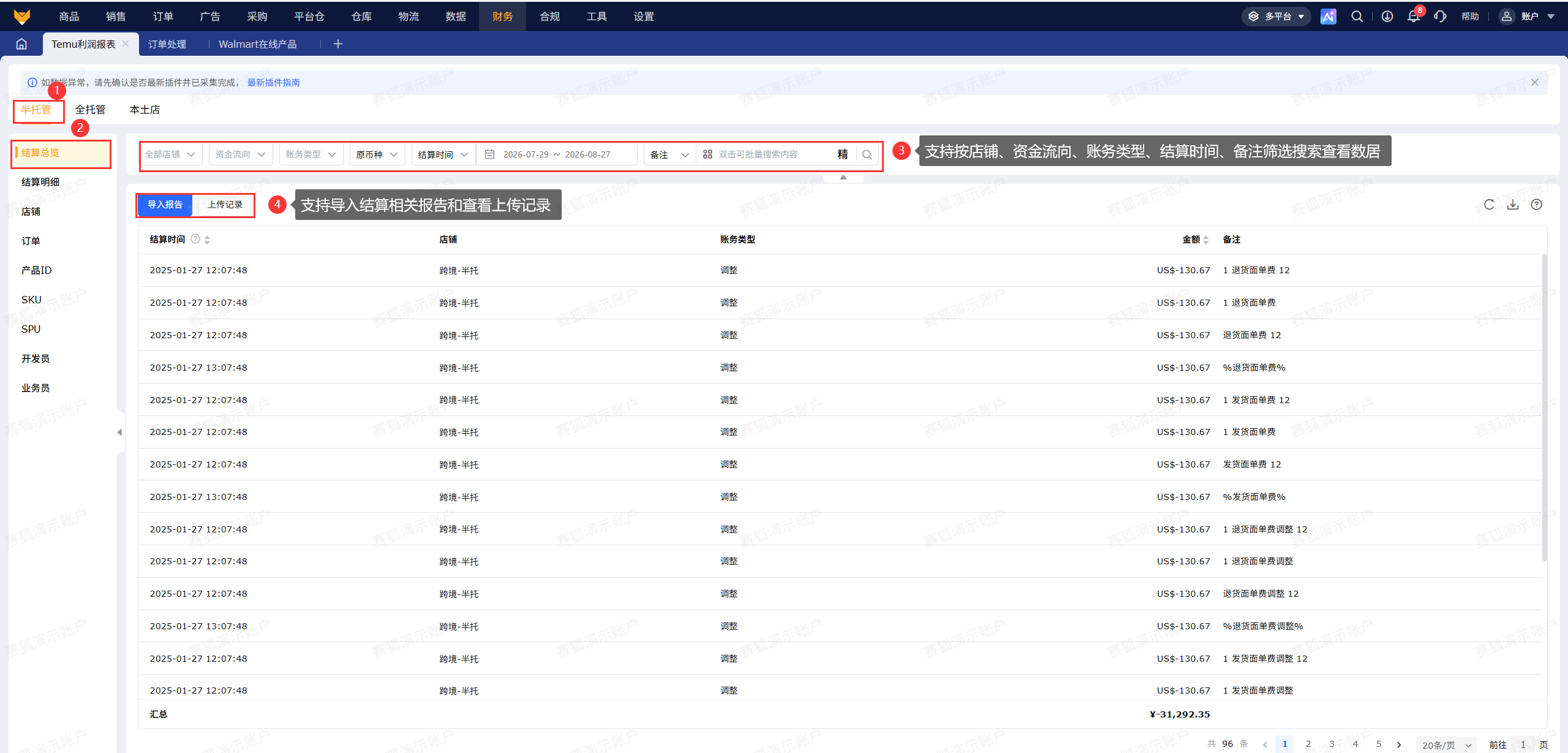Close the Temu利润报表 tab
The width and height of the screenshot is (1568, 753).
point(126,44)
